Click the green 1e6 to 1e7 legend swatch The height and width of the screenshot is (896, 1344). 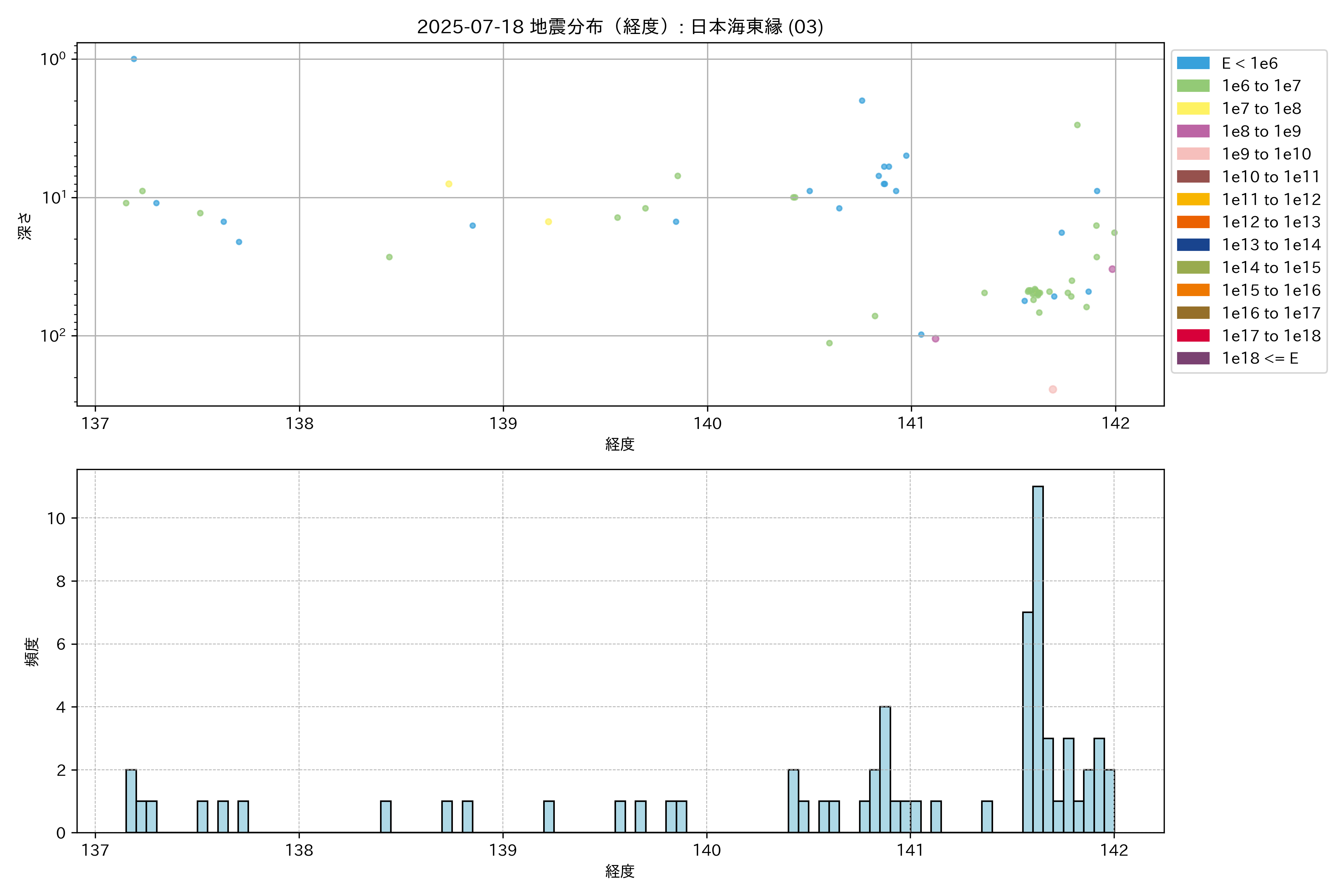[1192, 86]
